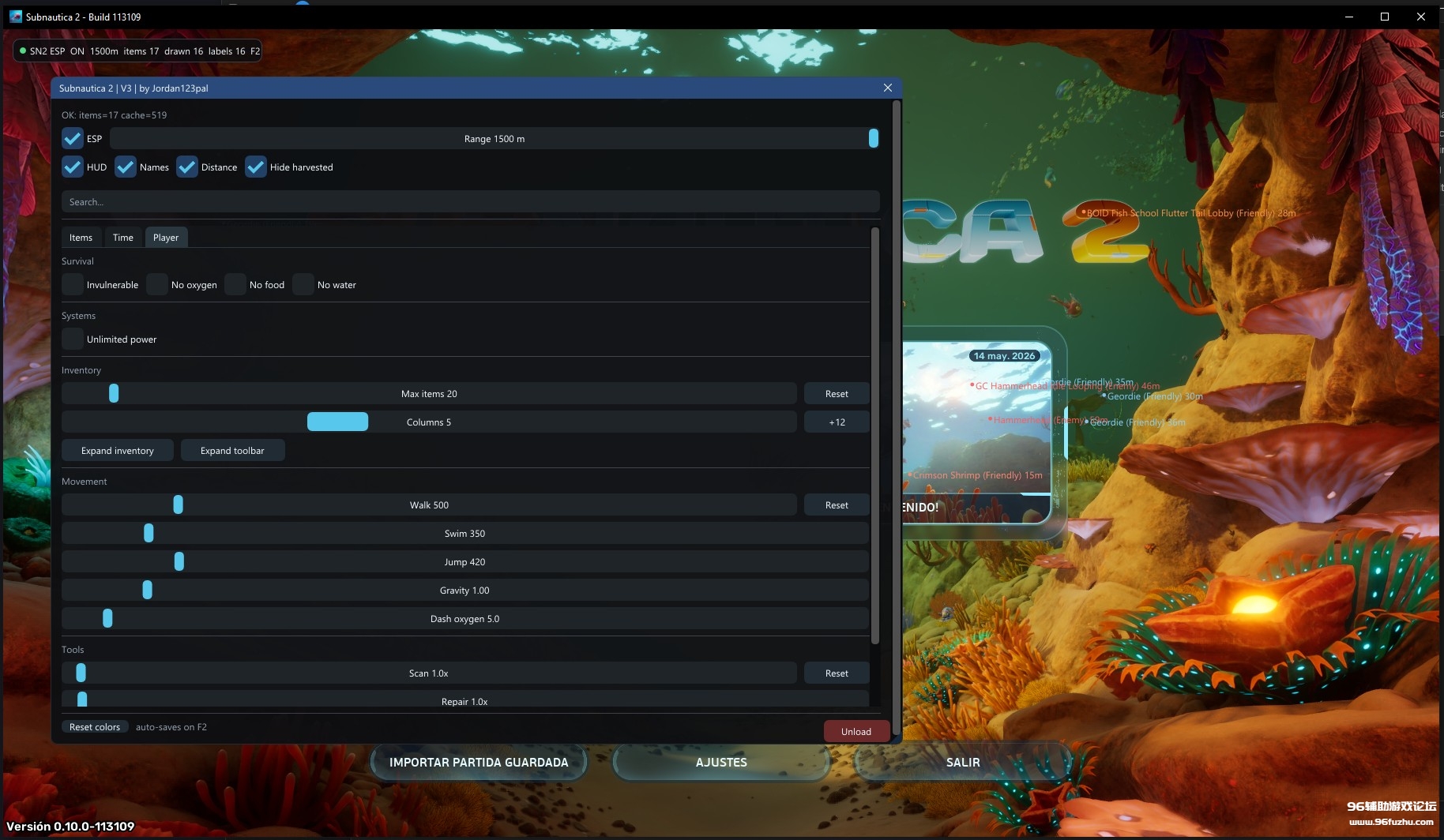Click the Scan 1.0x slider

429,673
